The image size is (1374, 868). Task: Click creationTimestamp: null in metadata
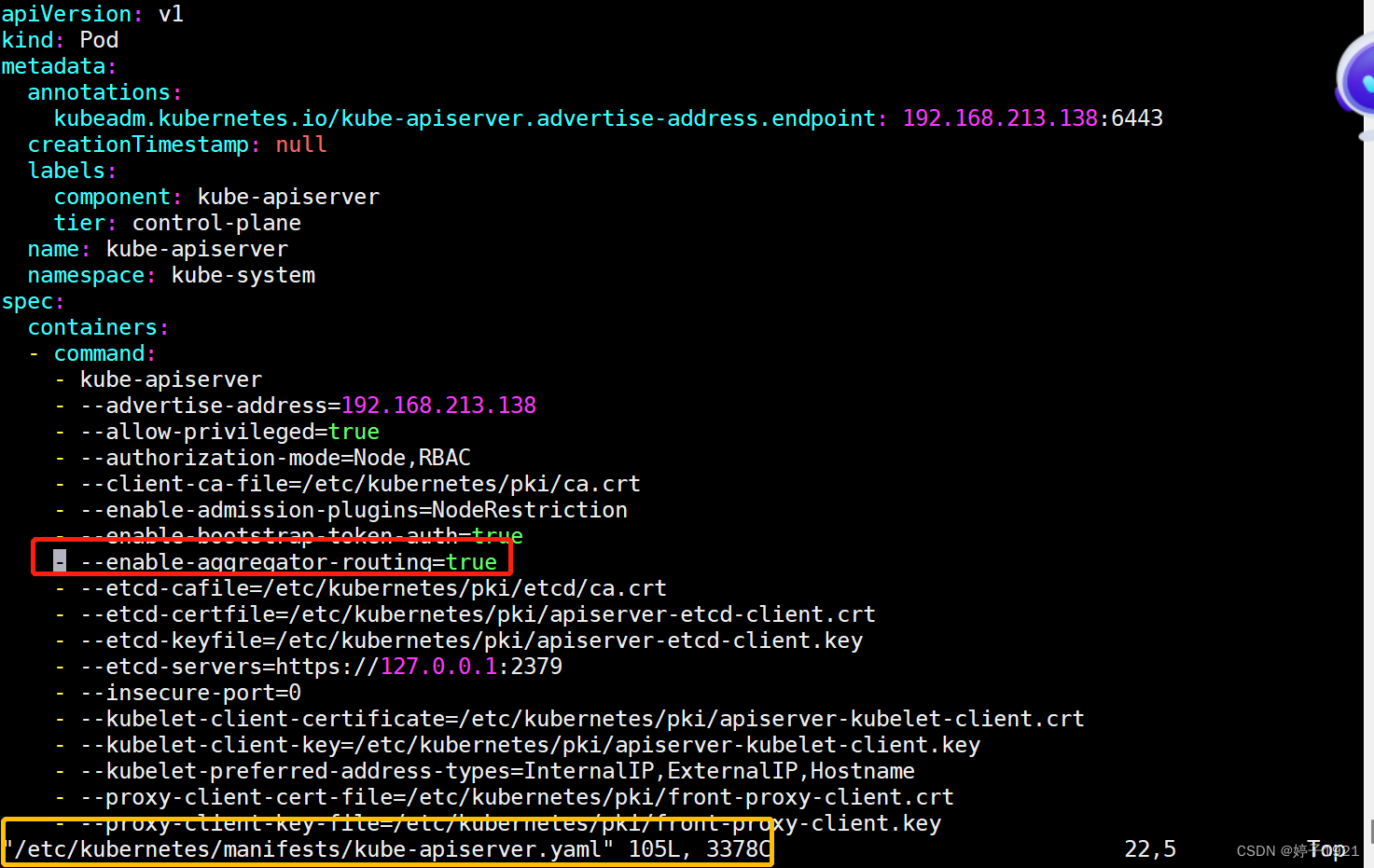175,144
